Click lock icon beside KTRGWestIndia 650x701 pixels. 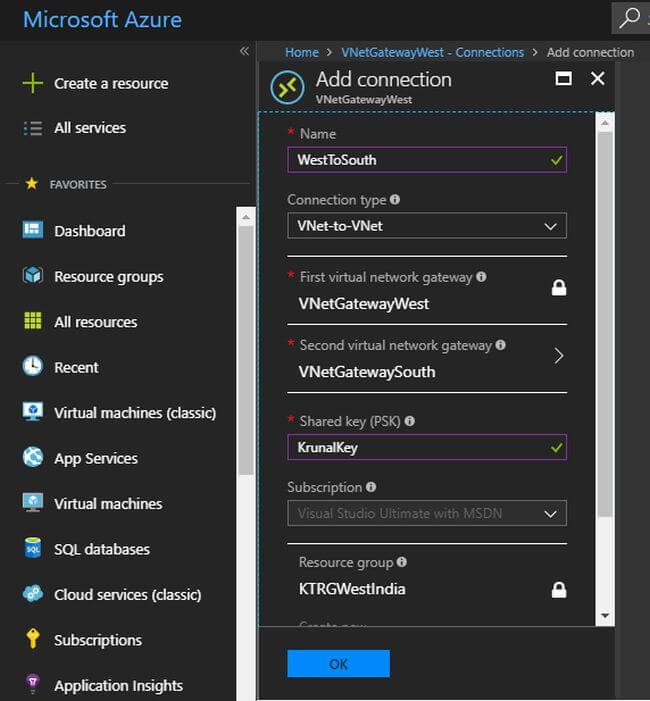(x=559, y=590)
